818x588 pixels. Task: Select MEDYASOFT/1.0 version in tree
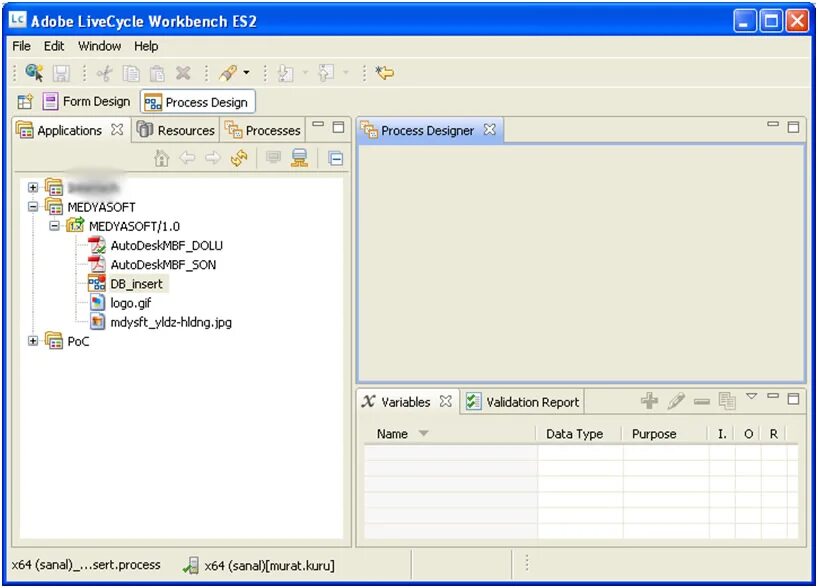(x=134, y=226)
